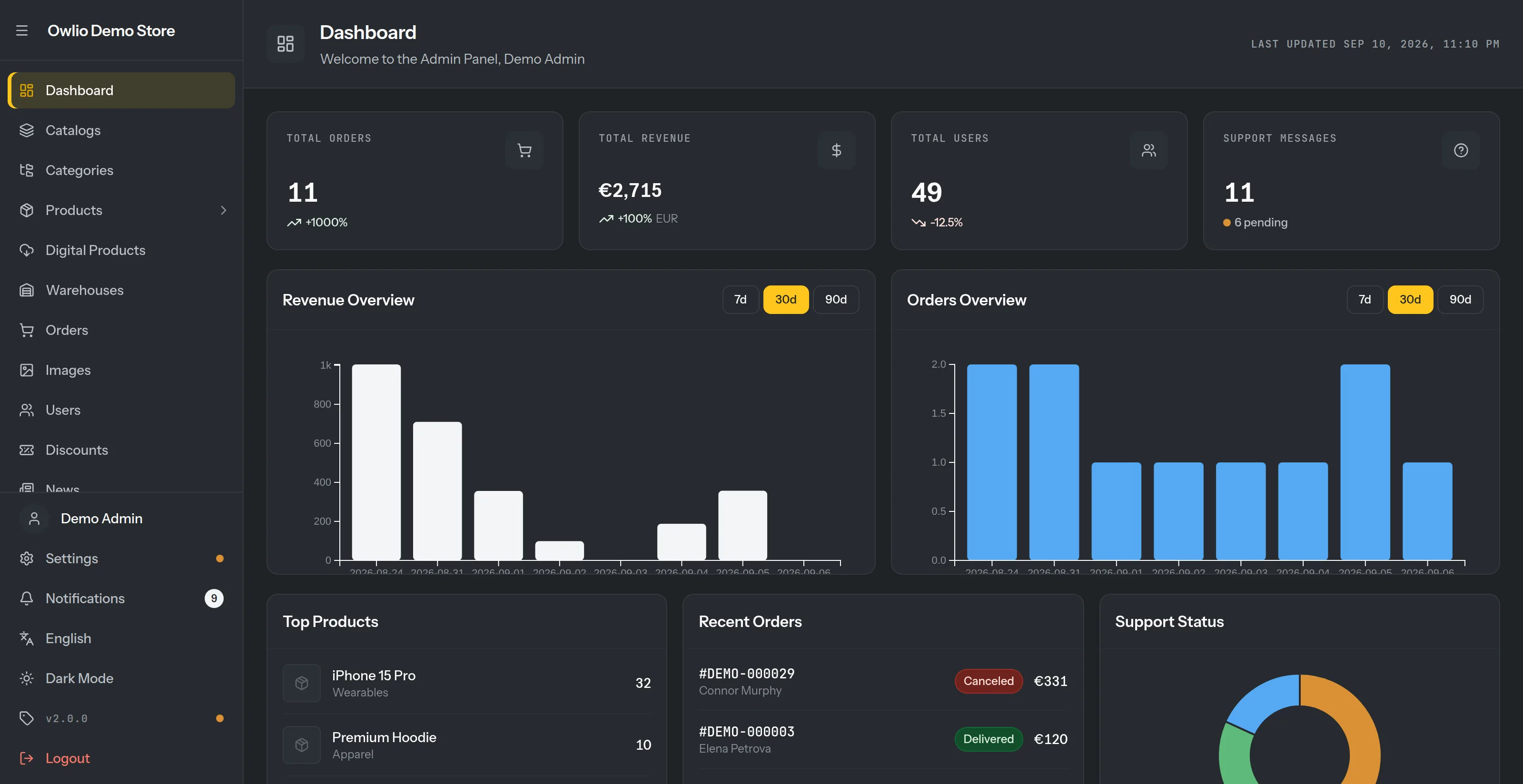The height and width of the screenshot is (784, 1523).
Task: Click the Images picture icon in the sidebar
Action: [27, 371]
